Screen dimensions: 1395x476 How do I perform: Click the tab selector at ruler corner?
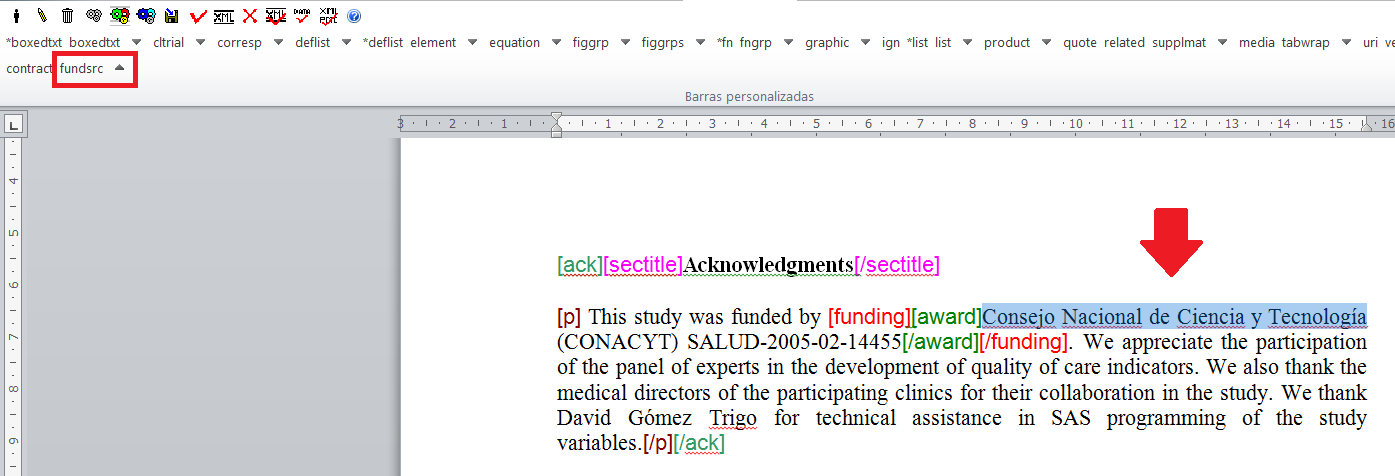tap(14, 125)
